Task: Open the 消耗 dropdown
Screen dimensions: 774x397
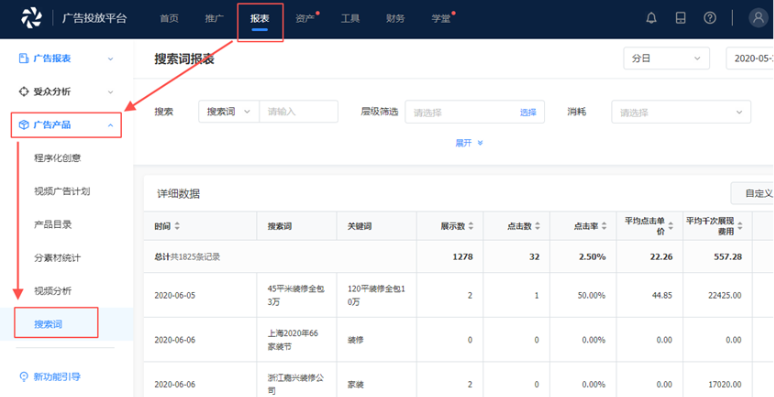Action: tap(681, 112)
